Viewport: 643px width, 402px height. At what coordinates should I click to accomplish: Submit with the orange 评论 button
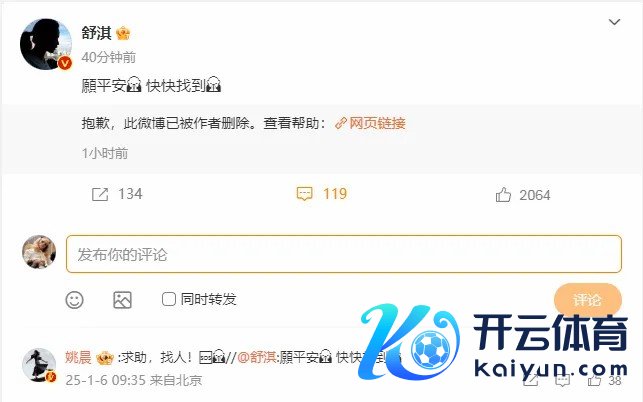588,300
